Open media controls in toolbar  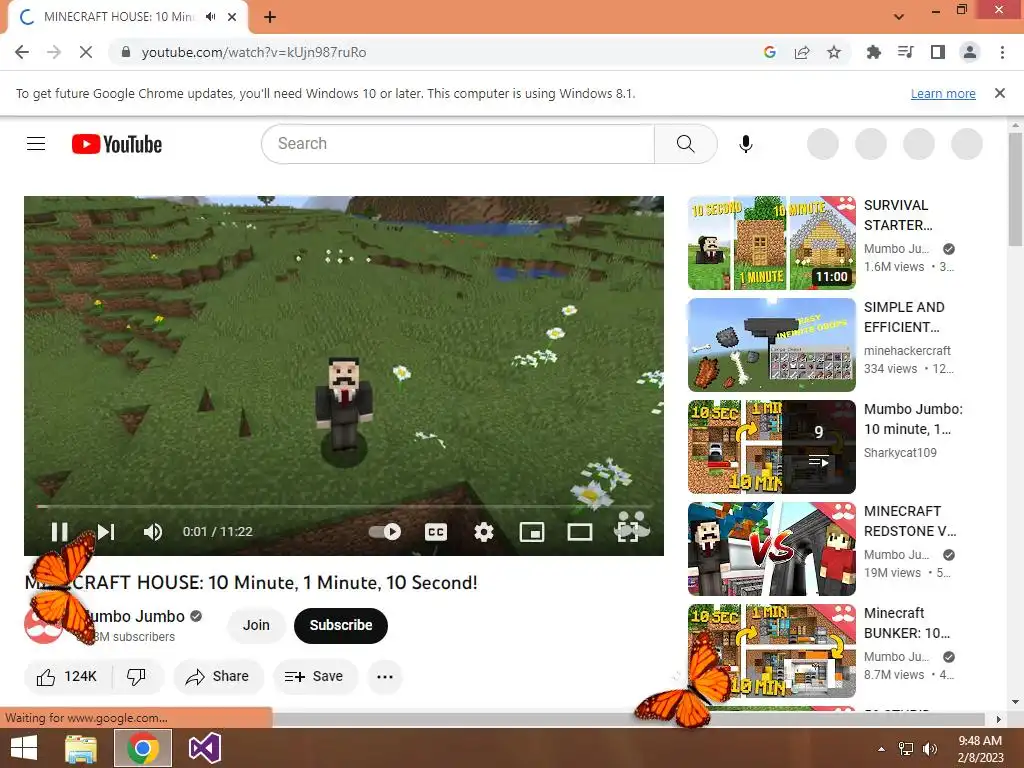[x=906, y=52]
